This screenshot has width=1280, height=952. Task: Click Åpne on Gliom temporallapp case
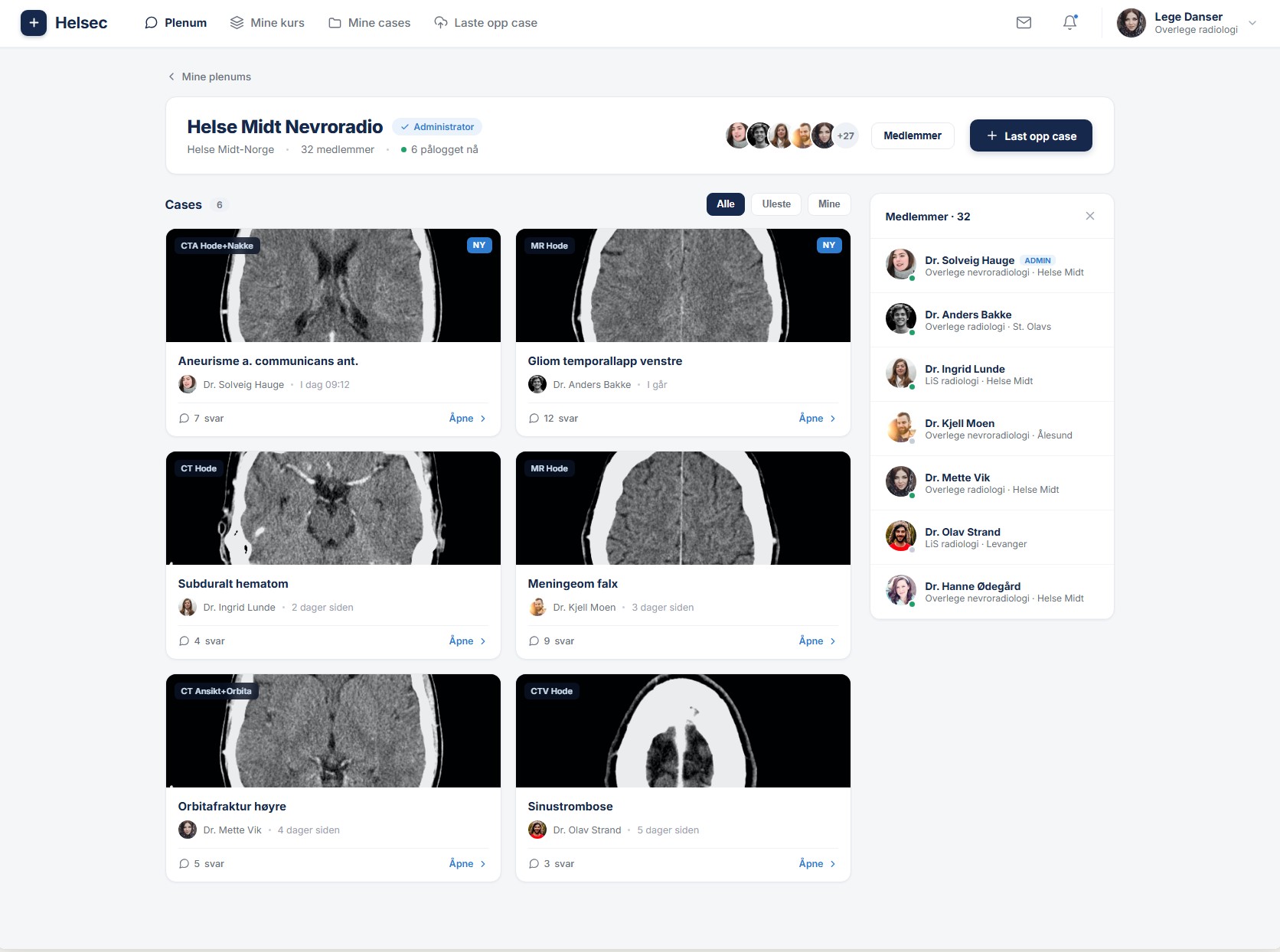818,419
